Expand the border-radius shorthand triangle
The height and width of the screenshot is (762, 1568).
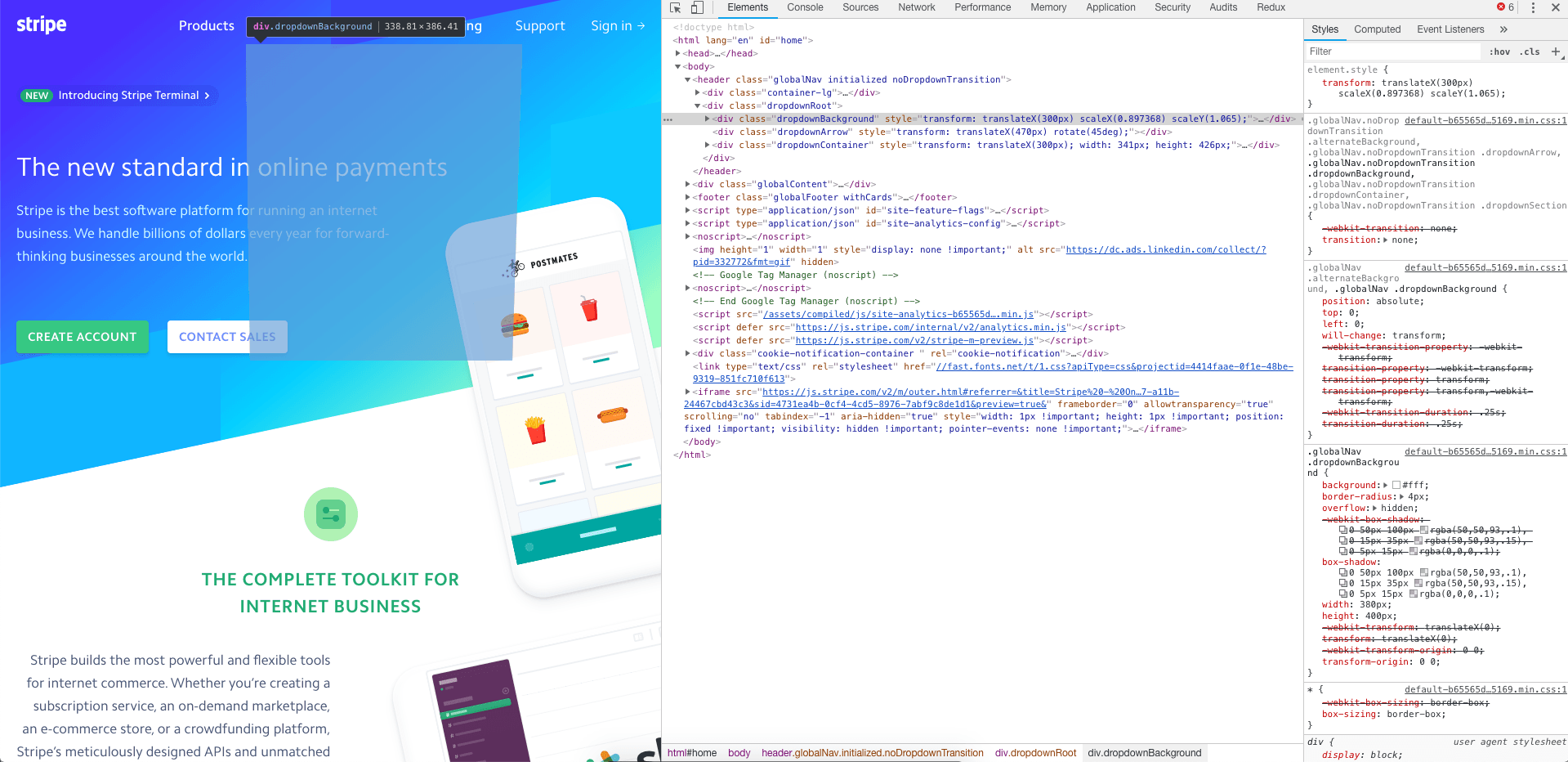coord(1402,497)
